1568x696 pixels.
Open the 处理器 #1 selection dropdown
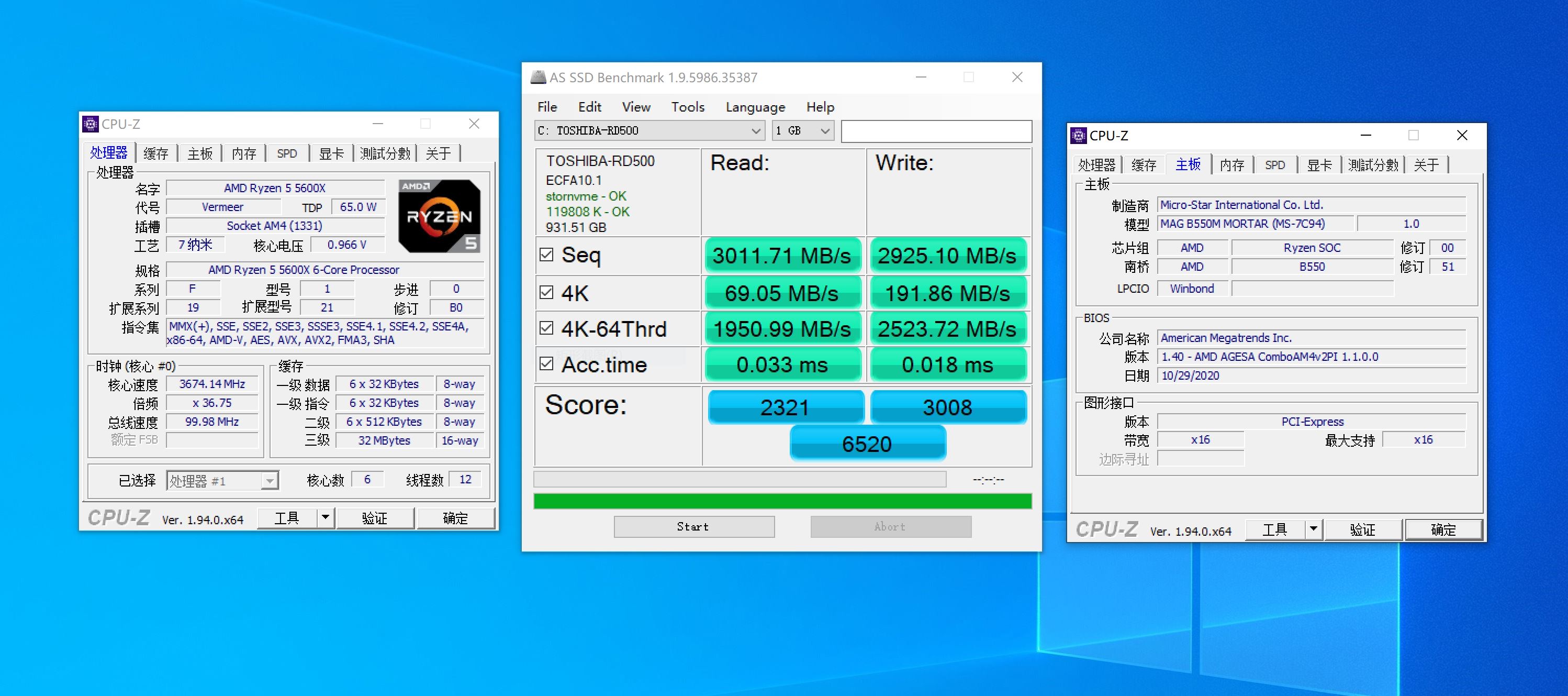click(x=270, y=481)
